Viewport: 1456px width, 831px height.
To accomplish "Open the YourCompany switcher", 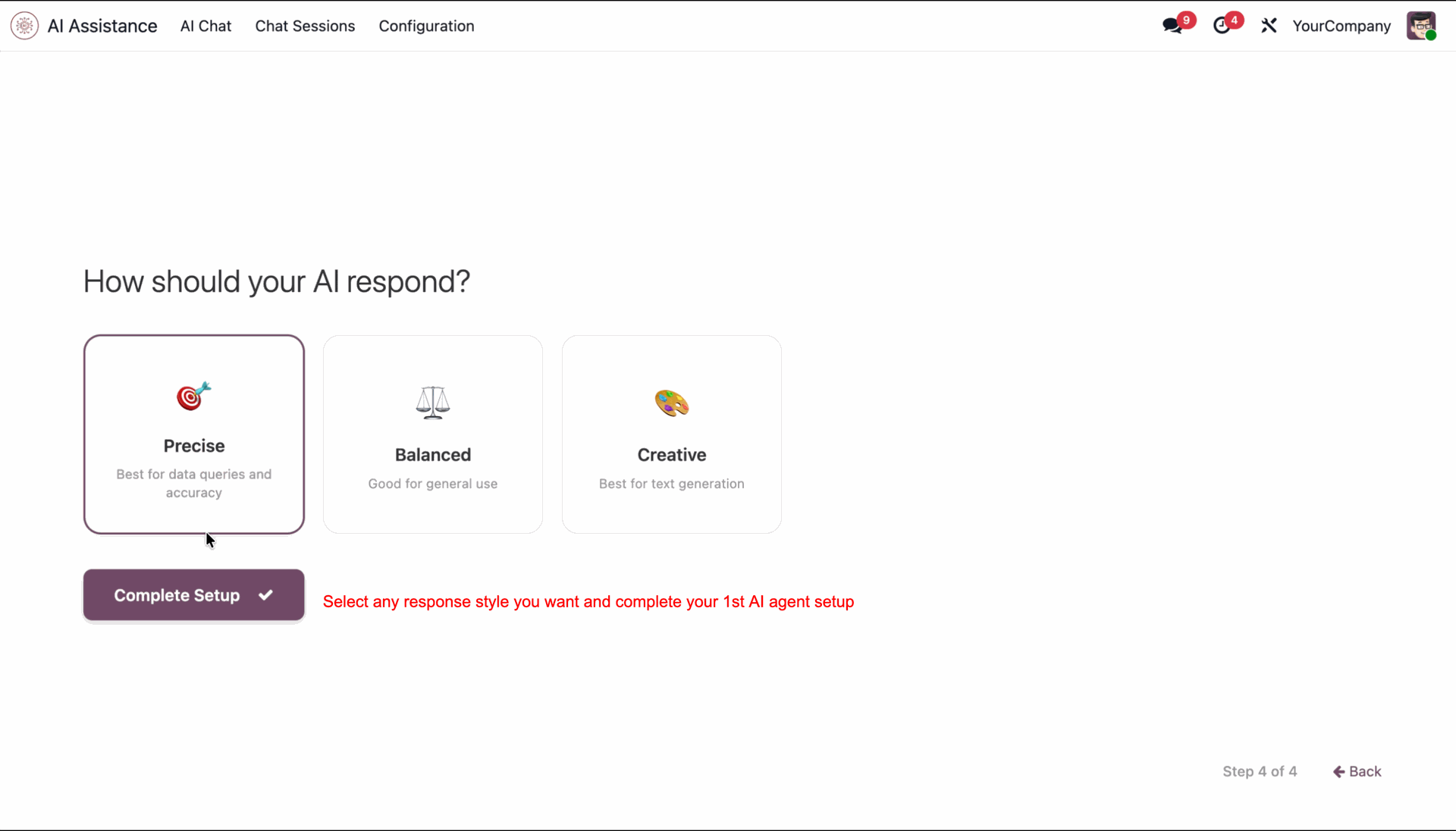I will pos(1341,26).
